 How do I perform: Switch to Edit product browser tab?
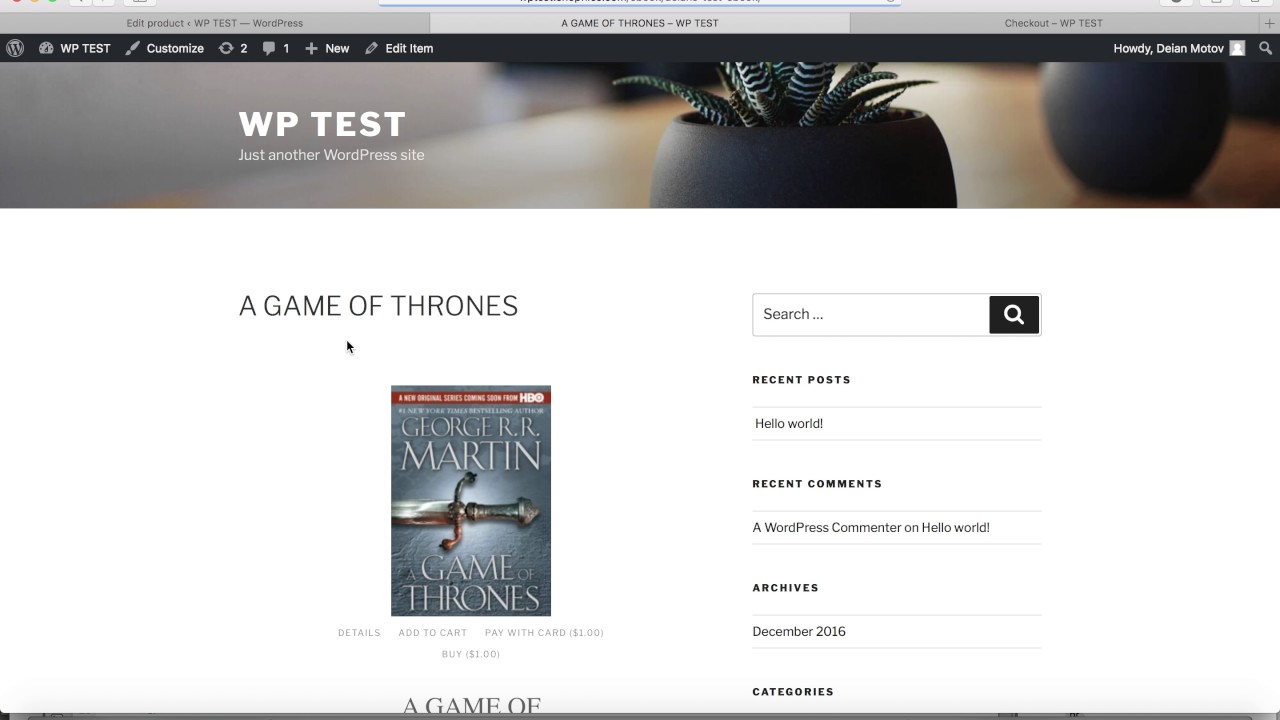215,23
